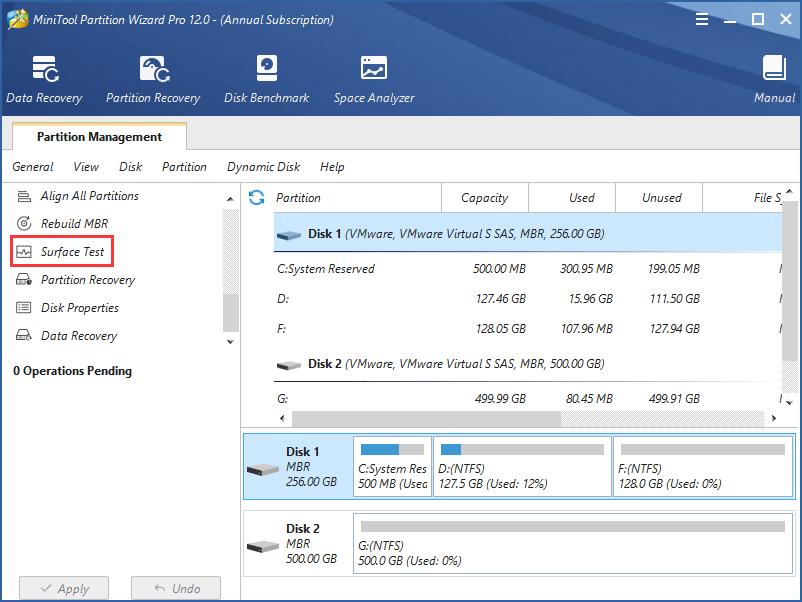
Task: Open the Help menu
Action: click(332, 167)
